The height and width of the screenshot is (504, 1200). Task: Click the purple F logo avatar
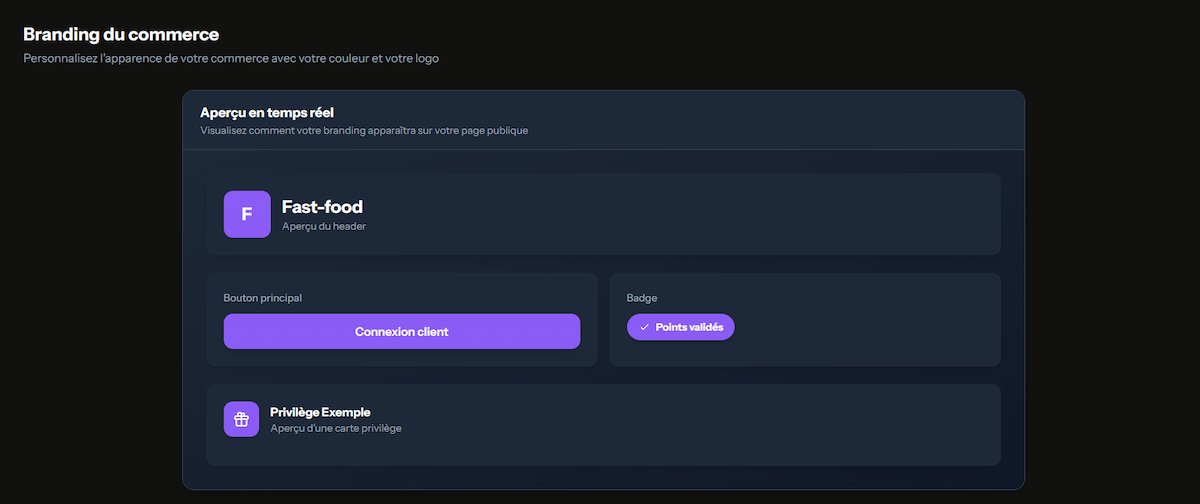coord(247,214)
